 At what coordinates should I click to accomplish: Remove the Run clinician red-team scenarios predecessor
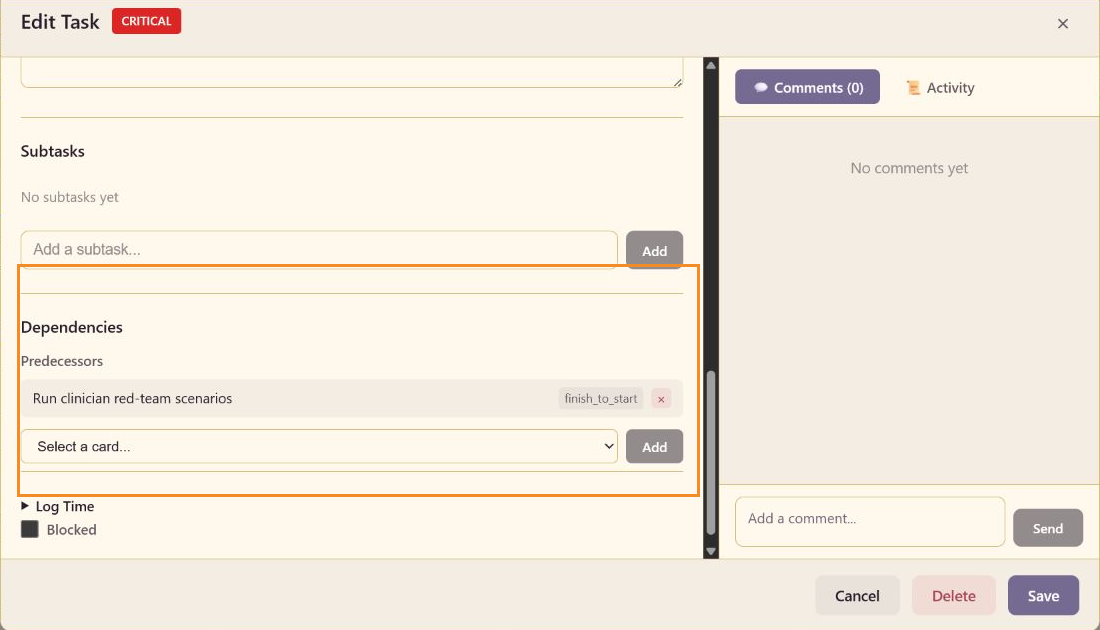click(x=661, y=398)
